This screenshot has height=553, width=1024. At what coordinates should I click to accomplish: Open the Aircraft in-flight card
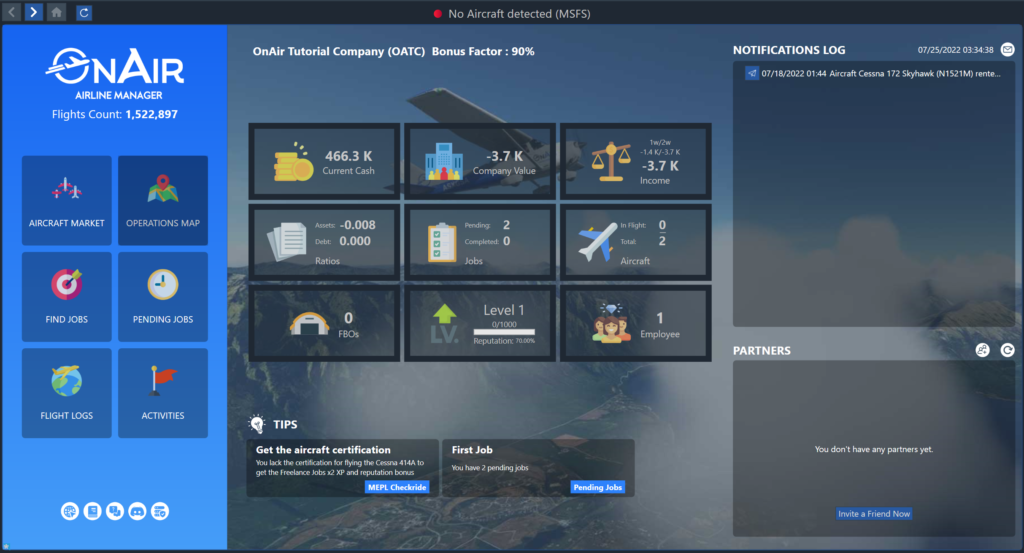[635, 242]
